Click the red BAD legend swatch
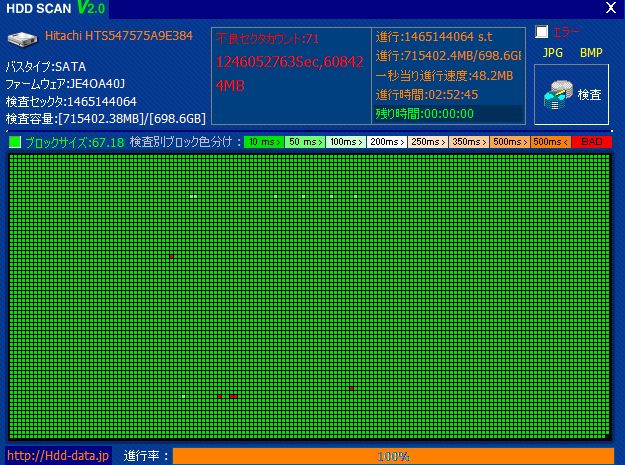Image resolution: width=625 pixels, height=465 pixels. [592, 142]
